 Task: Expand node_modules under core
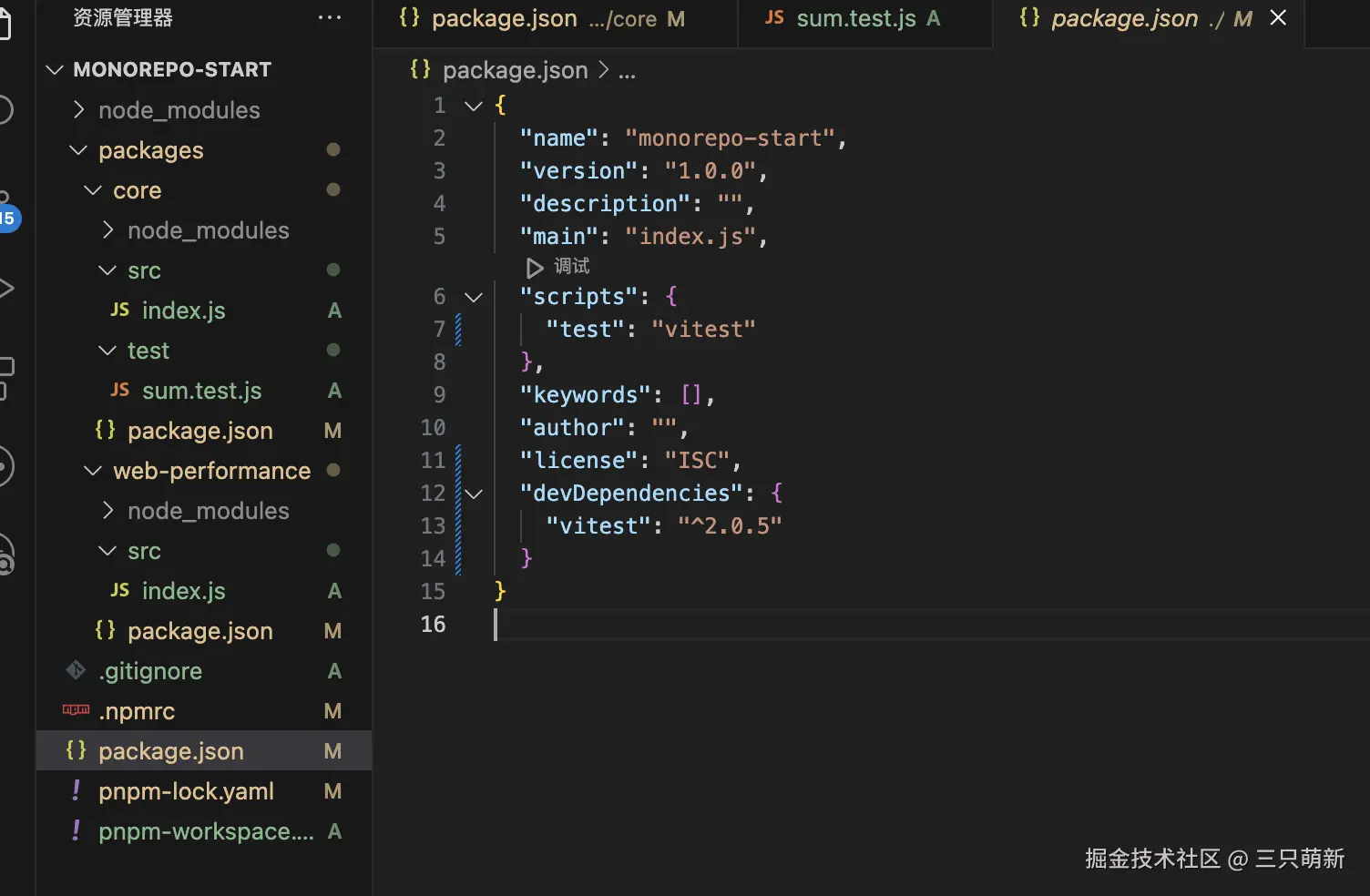point(107,230)
